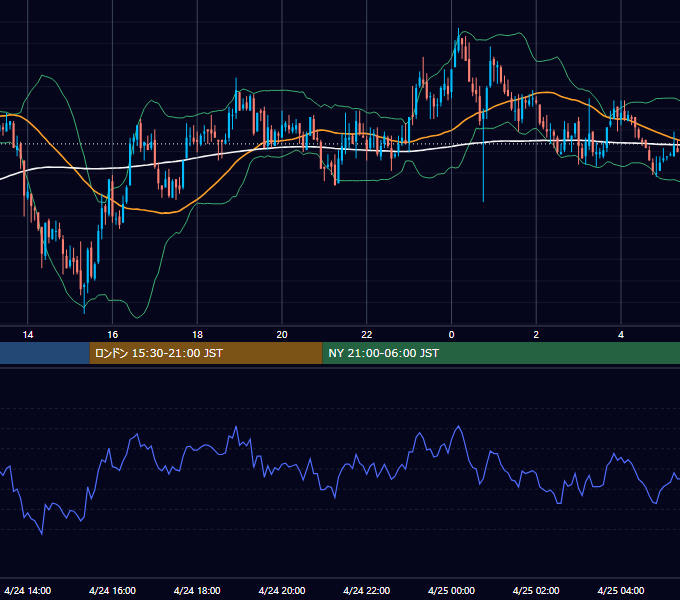Click the hour label 4 on price chart axis
Viewport: 680px width, 600px height.
621,335
